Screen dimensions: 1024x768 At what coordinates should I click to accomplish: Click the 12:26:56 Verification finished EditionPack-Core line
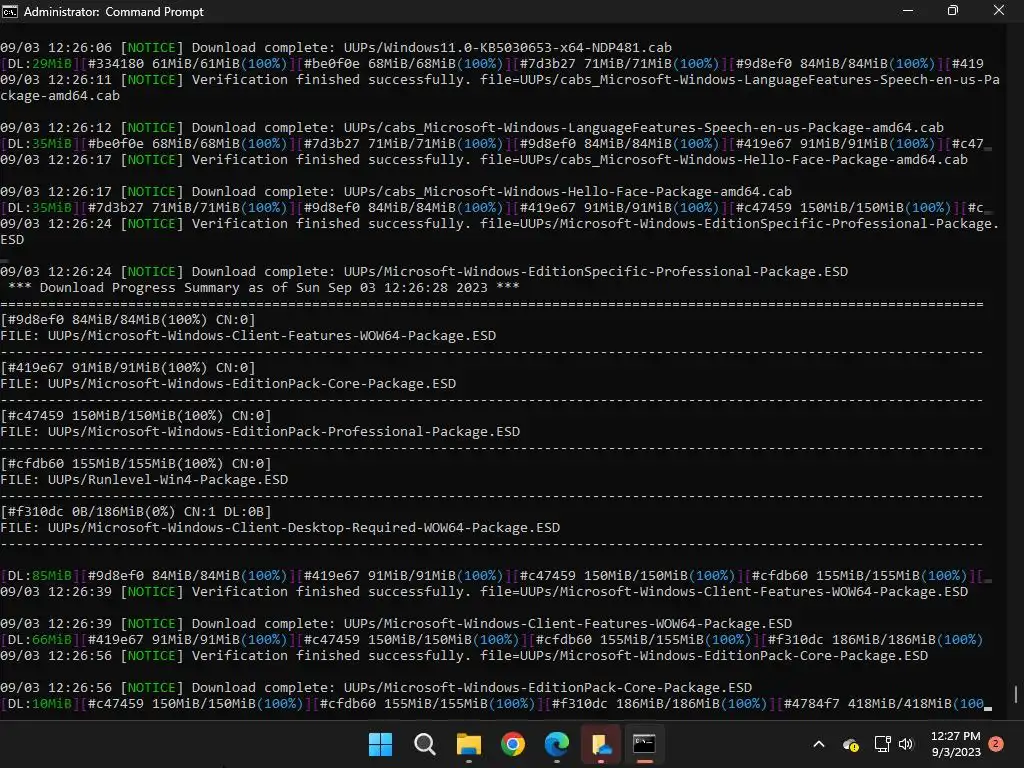click(x=464, y=656)
